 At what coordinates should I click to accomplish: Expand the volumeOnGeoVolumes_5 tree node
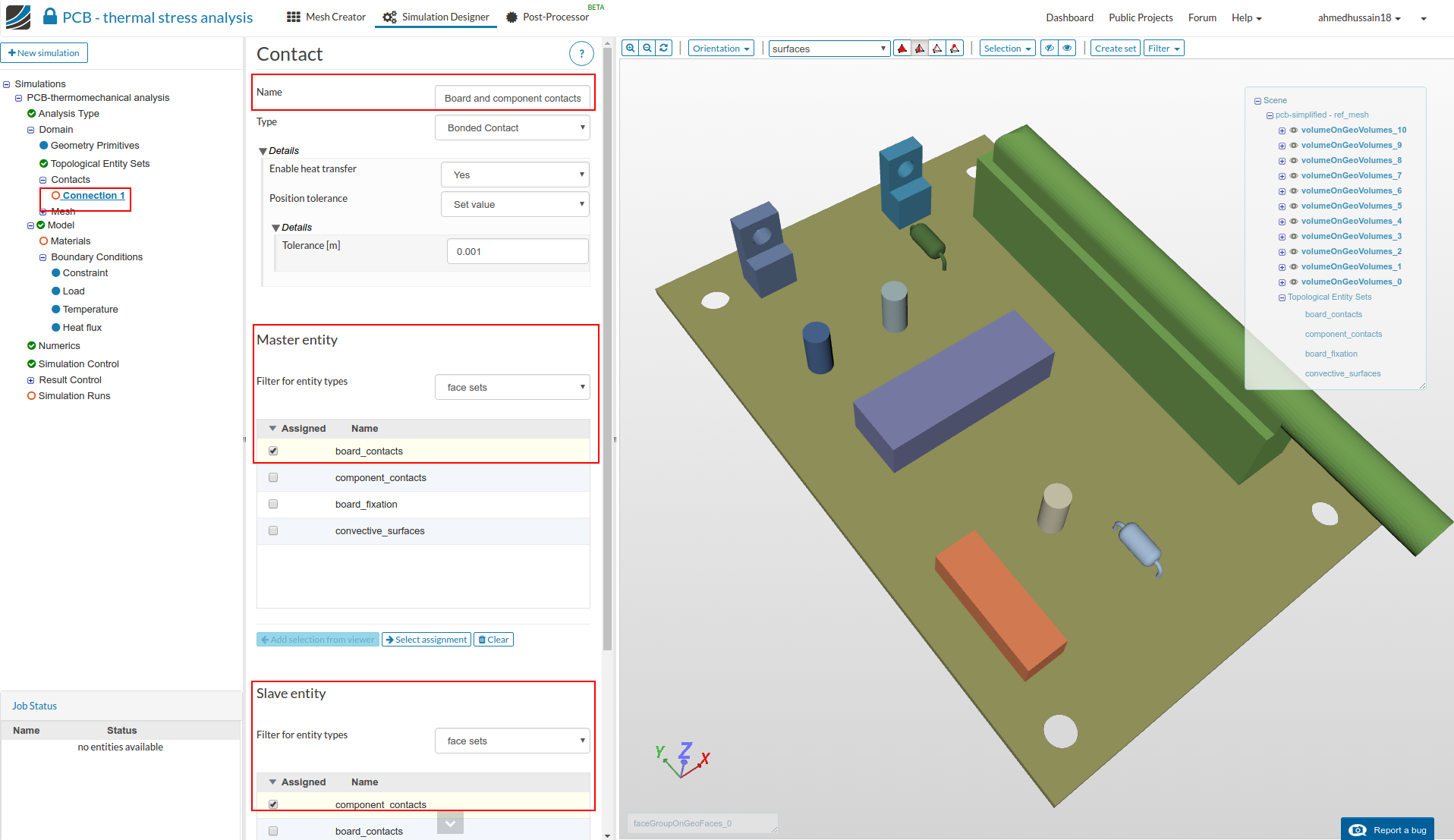point(1282,206)
